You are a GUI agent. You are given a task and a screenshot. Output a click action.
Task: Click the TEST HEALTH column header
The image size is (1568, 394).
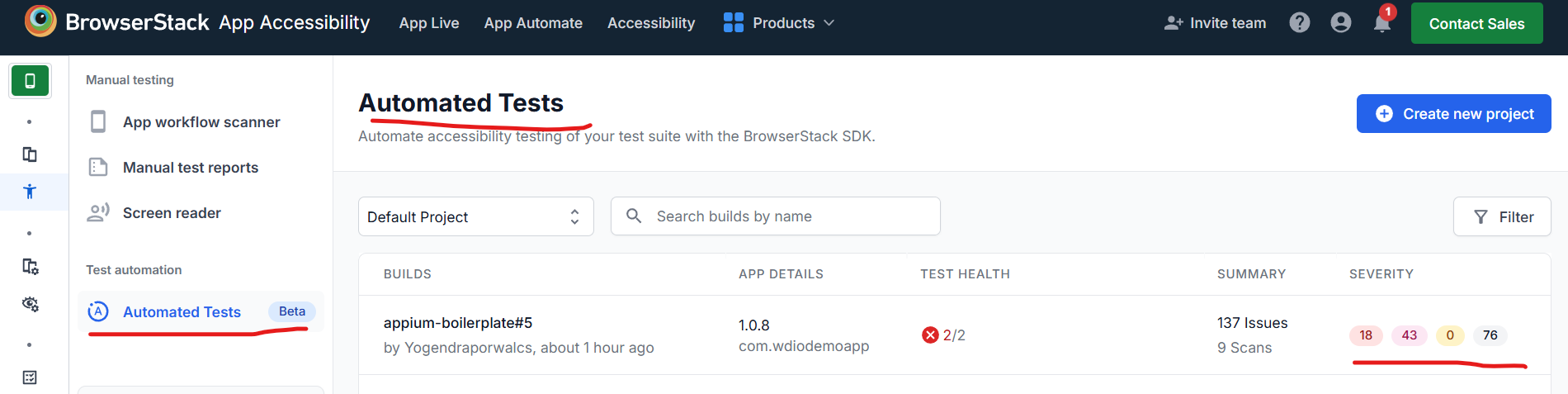(x=965, y=274)
